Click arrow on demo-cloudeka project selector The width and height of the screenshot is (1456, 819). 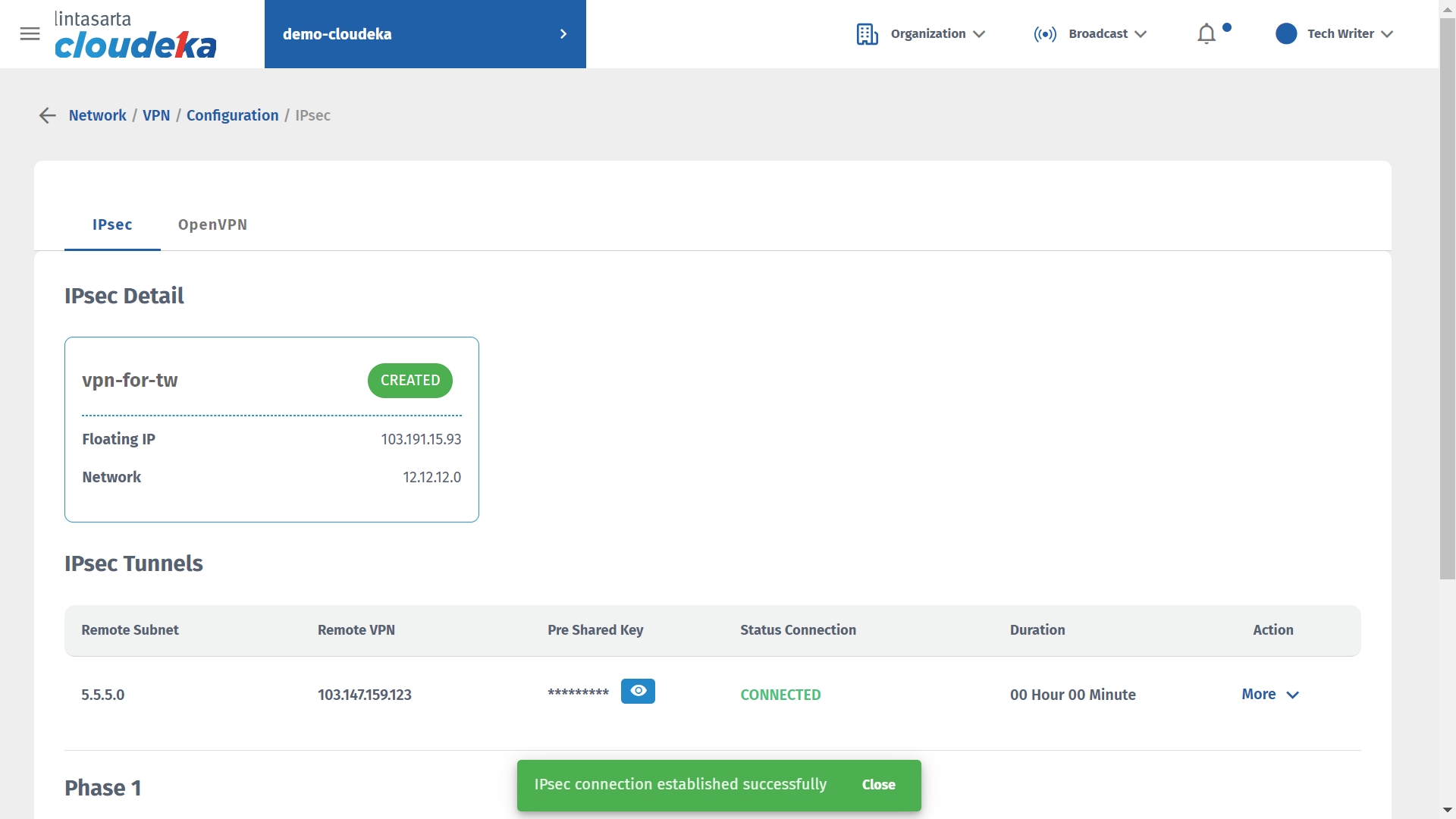563,34
